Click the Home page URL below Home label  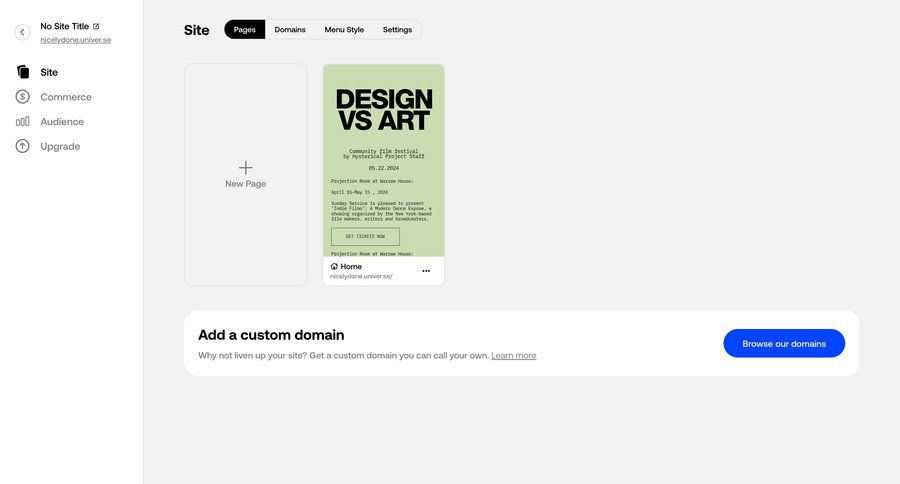tap(361, 276)
